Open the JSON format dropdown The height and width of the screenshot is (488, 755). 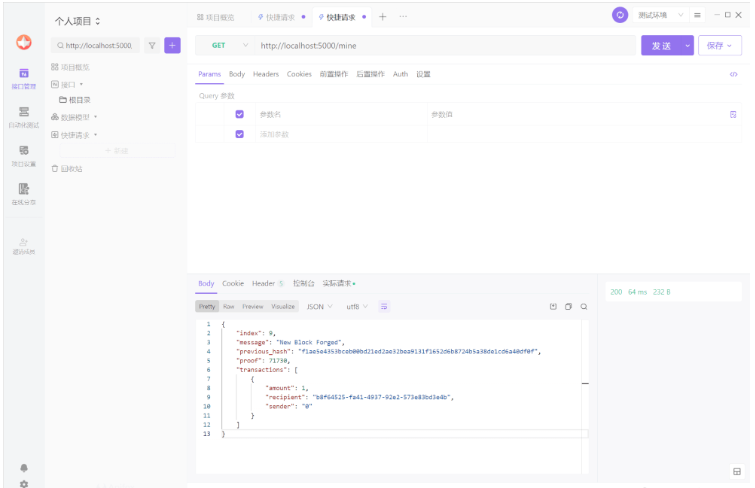[x=320, y=306]
